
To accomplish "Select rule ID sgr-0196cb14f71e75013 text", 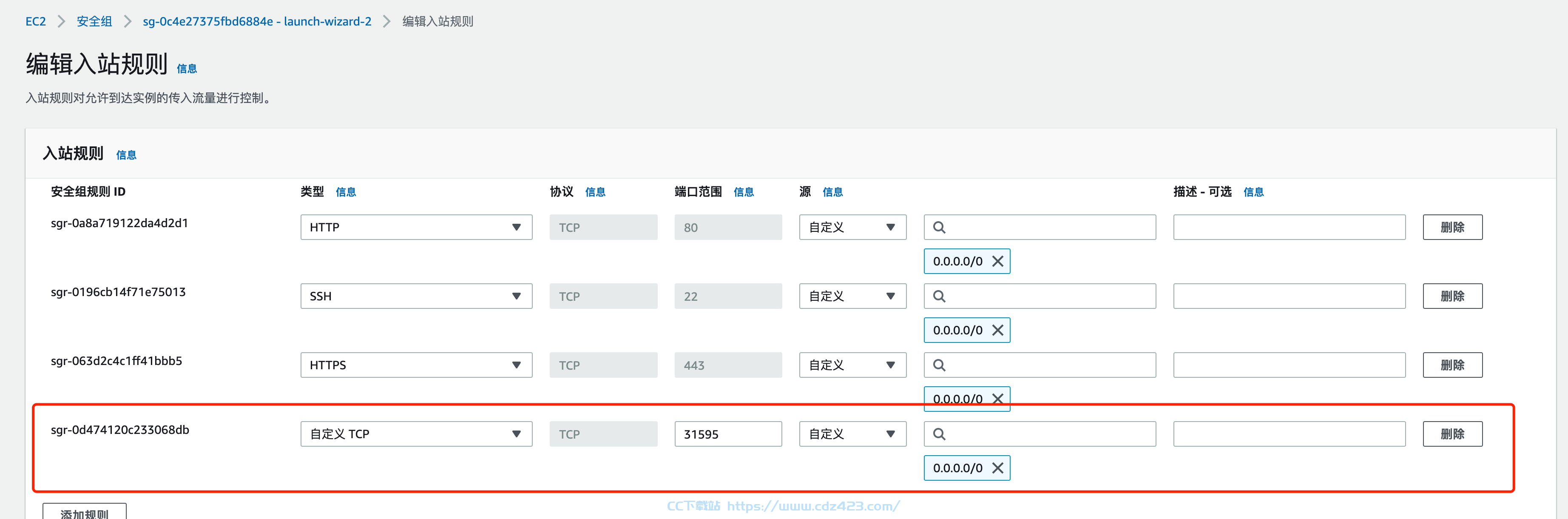I will click(x=118, y=292).
